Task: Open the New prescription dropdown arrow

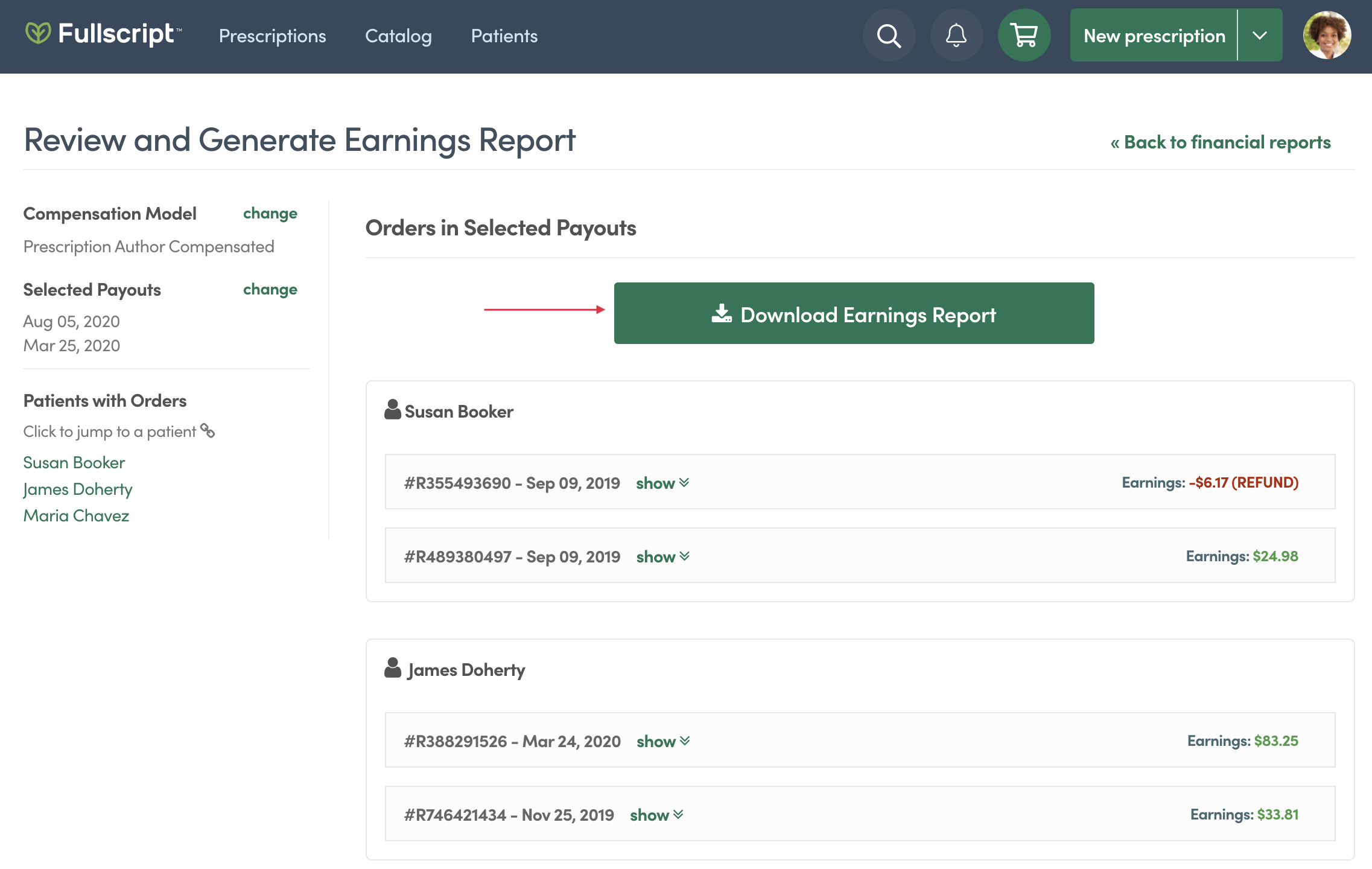Action: pos(1260,35)
